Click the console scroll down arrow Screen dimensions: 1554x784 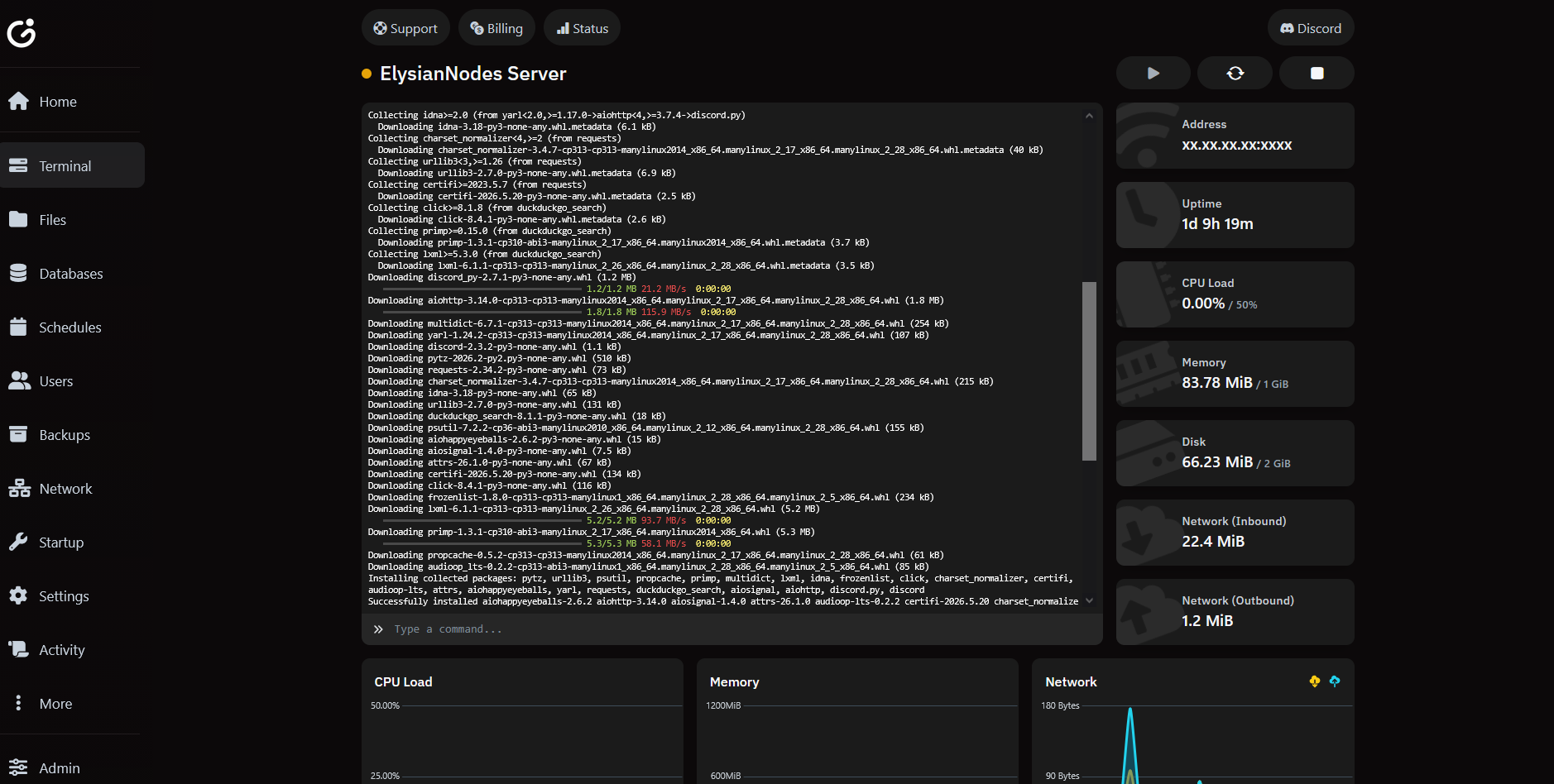coord(1089,600)
